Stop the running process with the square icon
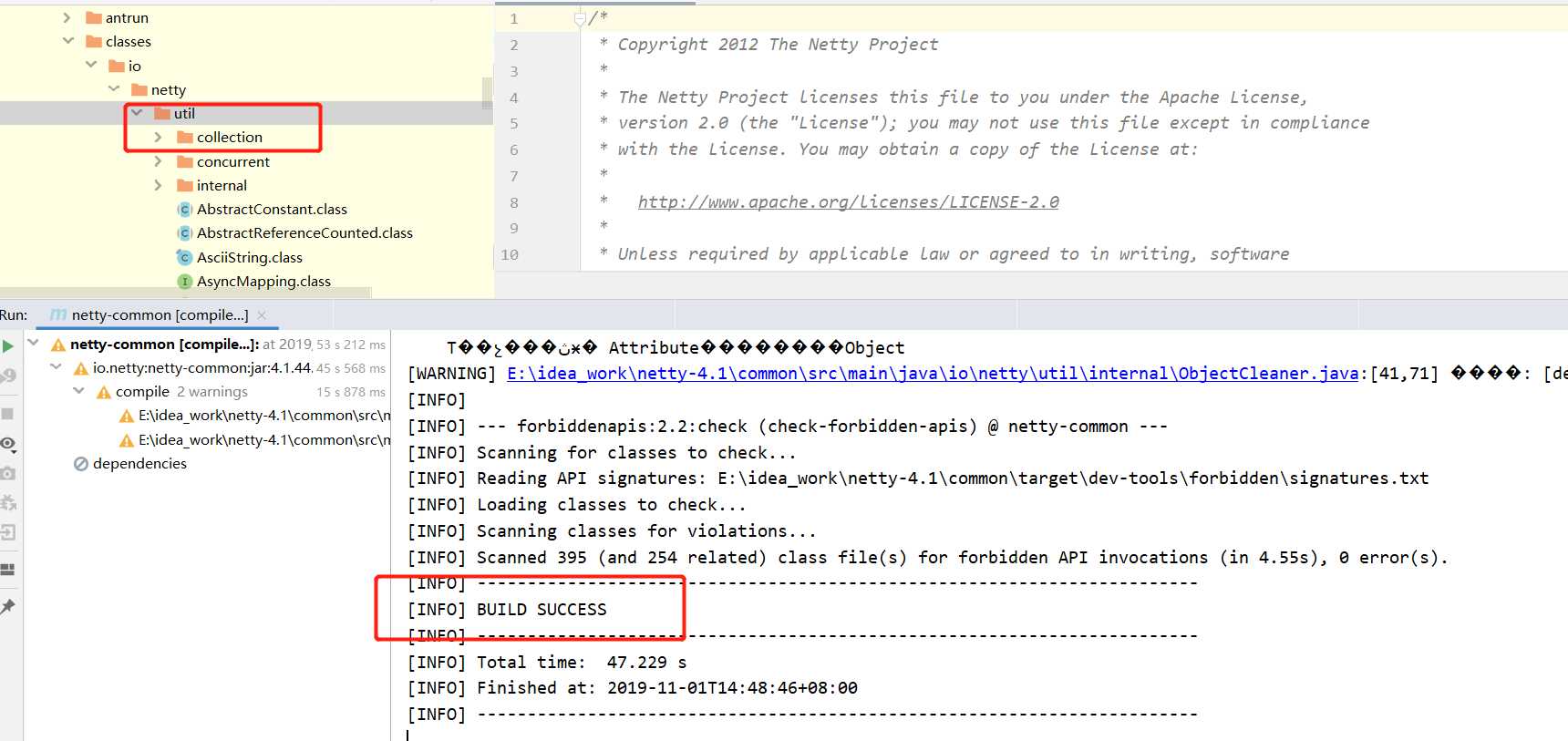Viewport: 1568px width, 741px height. [7, 414]
